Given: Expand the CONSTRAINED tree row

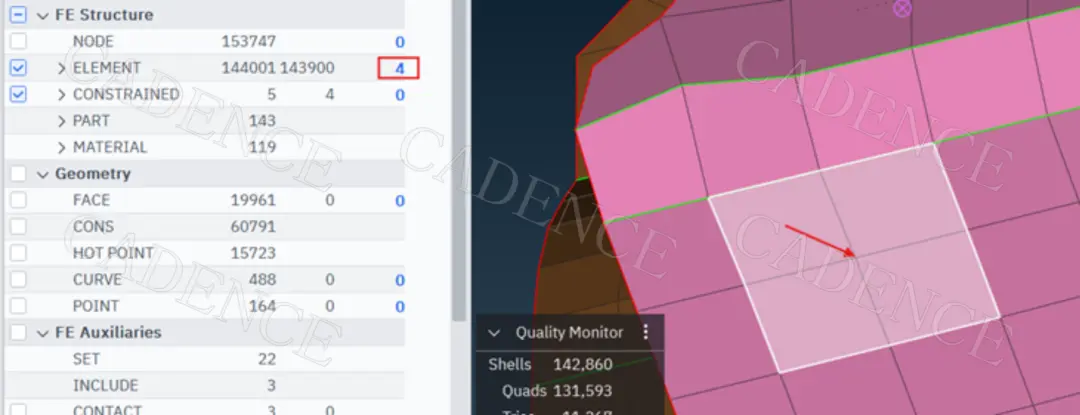Looking at the screenshot, I should pyautogui.click(x=61, y=94).
